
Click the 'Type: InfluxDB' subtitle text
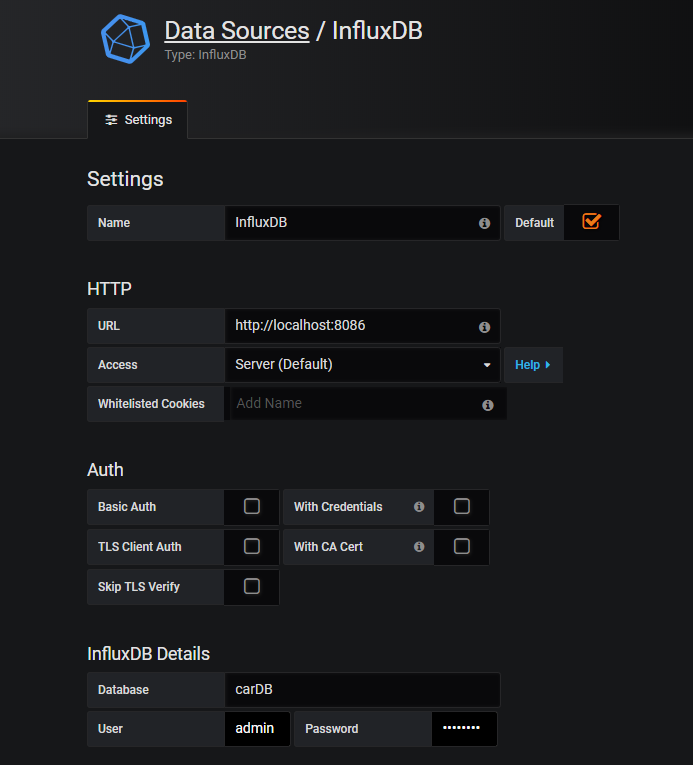(x=205, y=55)
